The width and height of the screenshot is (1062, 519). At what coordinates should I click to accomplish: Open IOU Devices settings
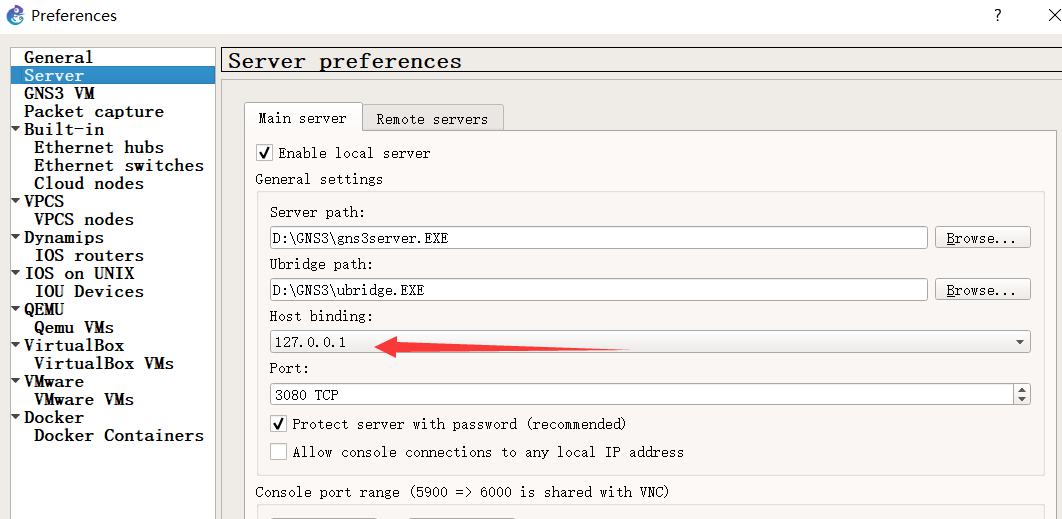tap(89, 291)
